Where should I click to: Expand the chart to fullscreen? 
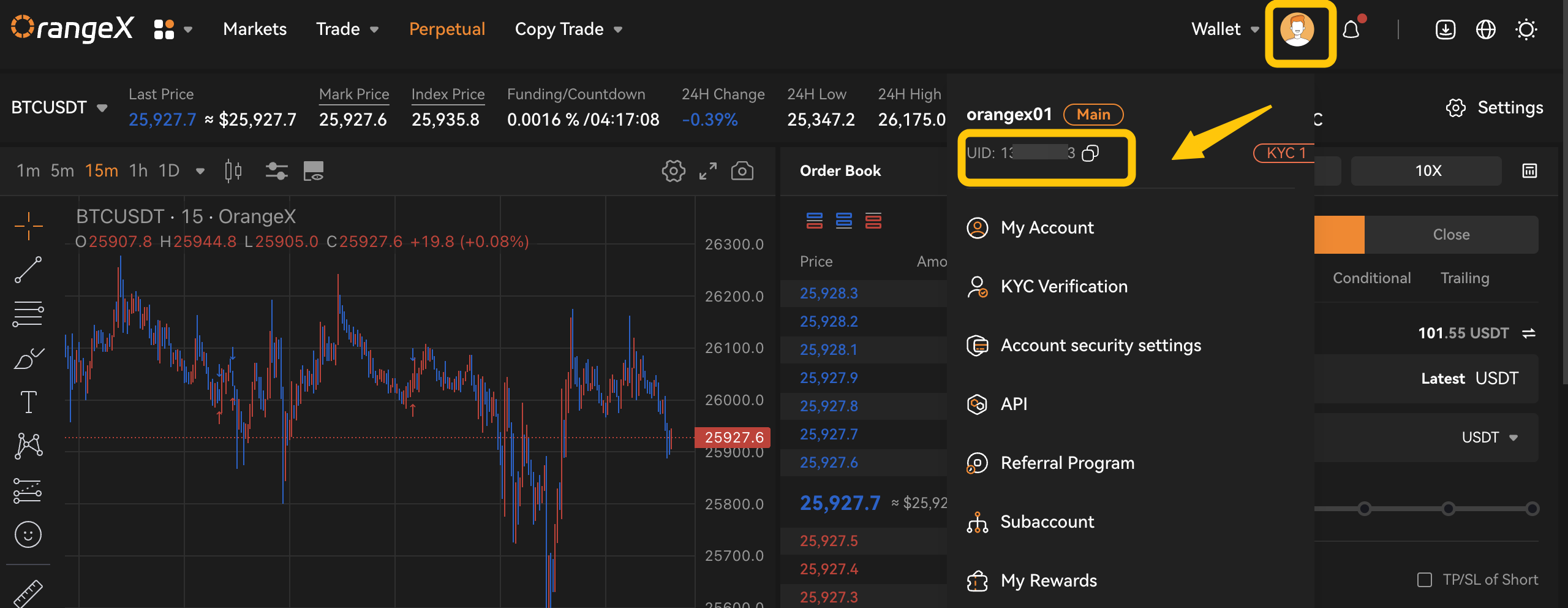point(708,171)
